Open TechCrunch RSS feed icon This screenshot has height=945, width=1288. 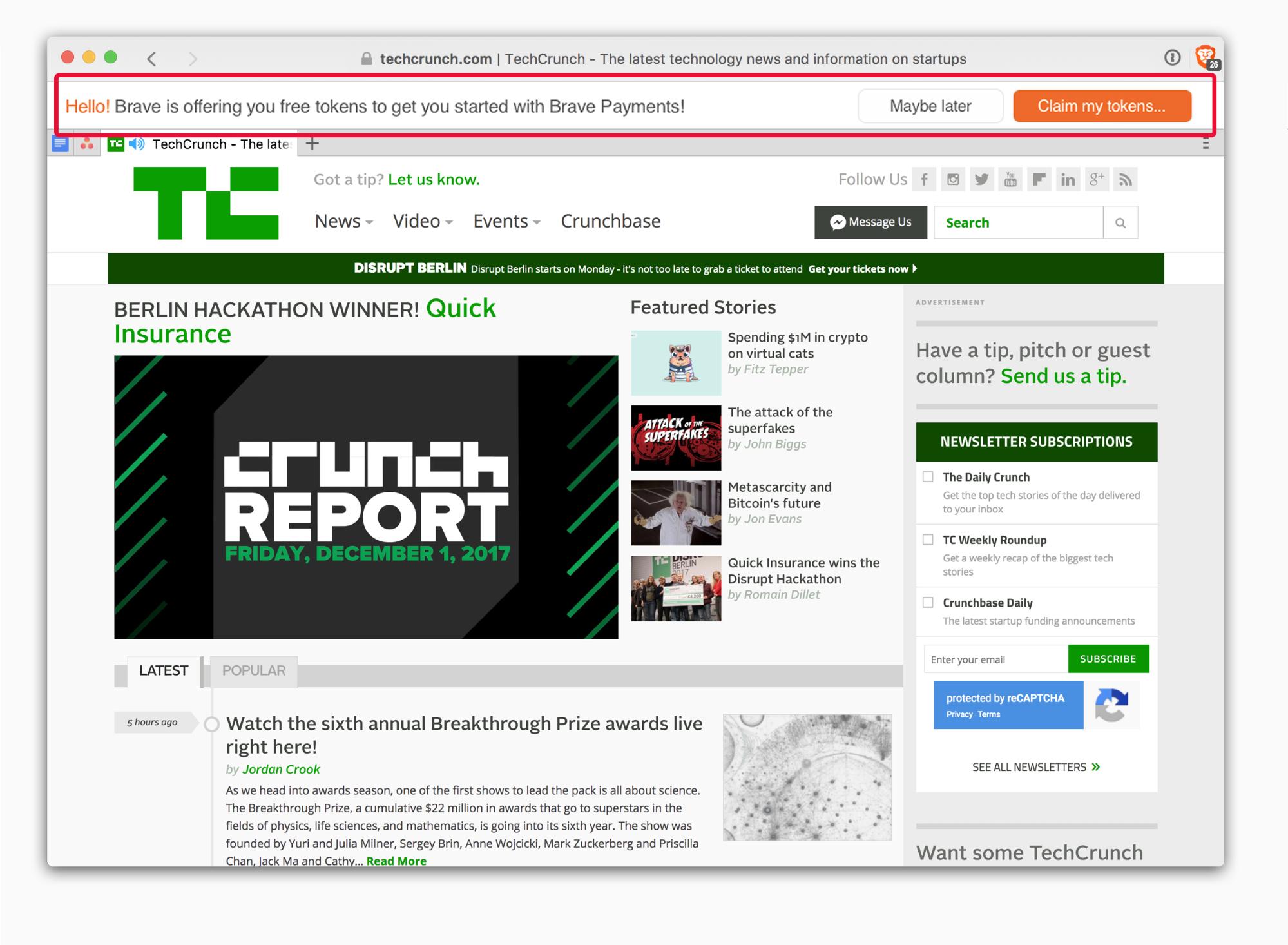[x=1126, y=179]
